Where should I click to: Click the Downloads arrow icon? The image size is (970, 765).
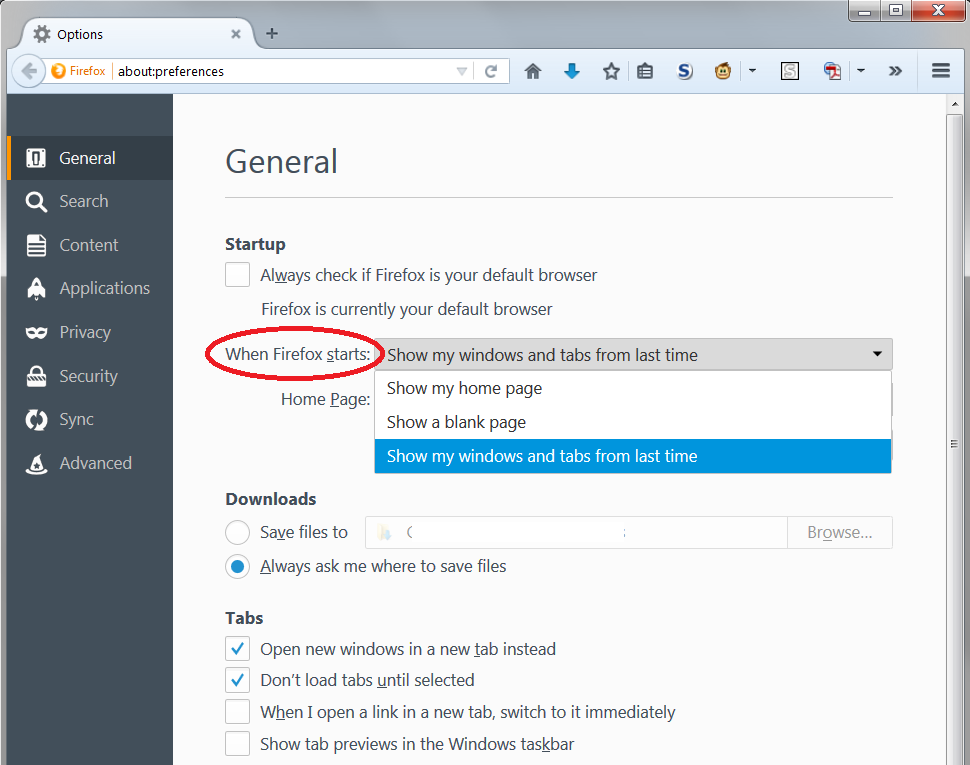coord(572,71)
